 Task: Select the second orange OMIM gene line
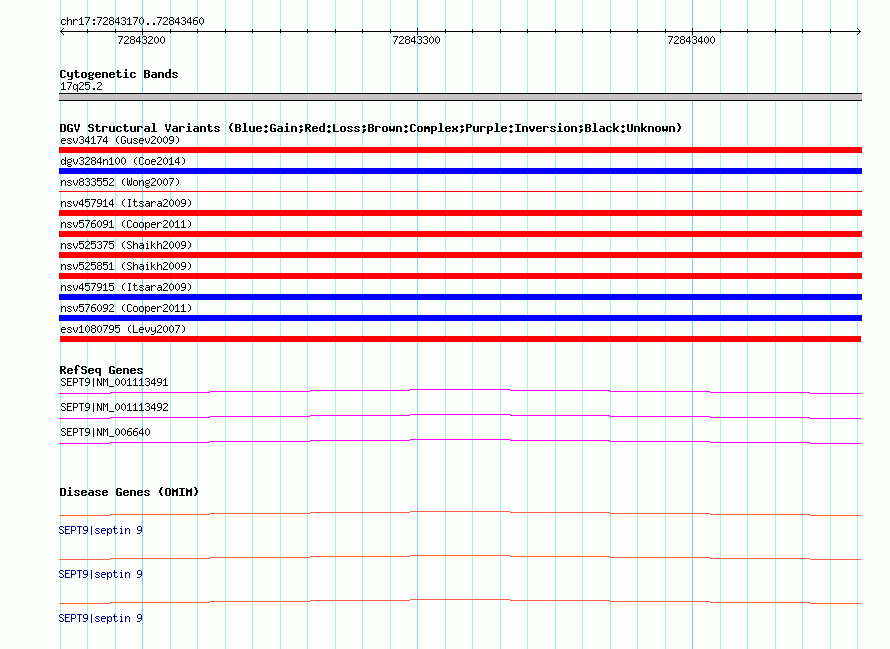tap(460, 558)
